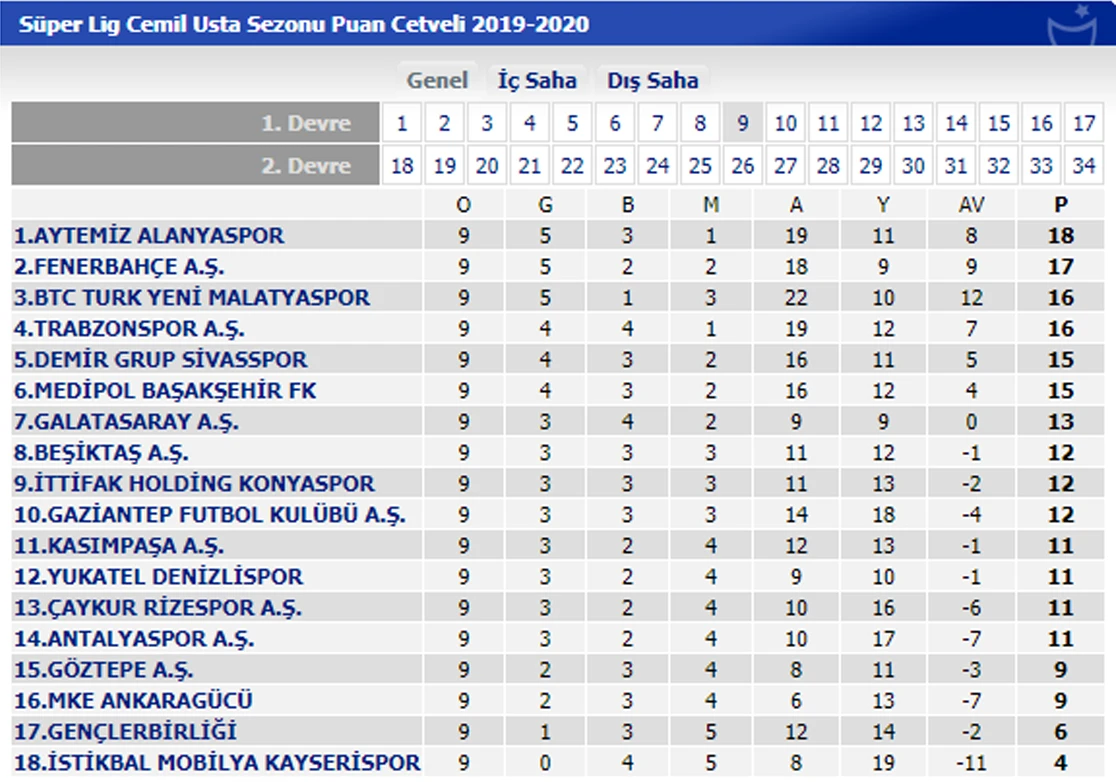The width and height of the screenshot is (1116, 782).
Task: Select week 18 in second half
Action: click(x=402, y=166)
